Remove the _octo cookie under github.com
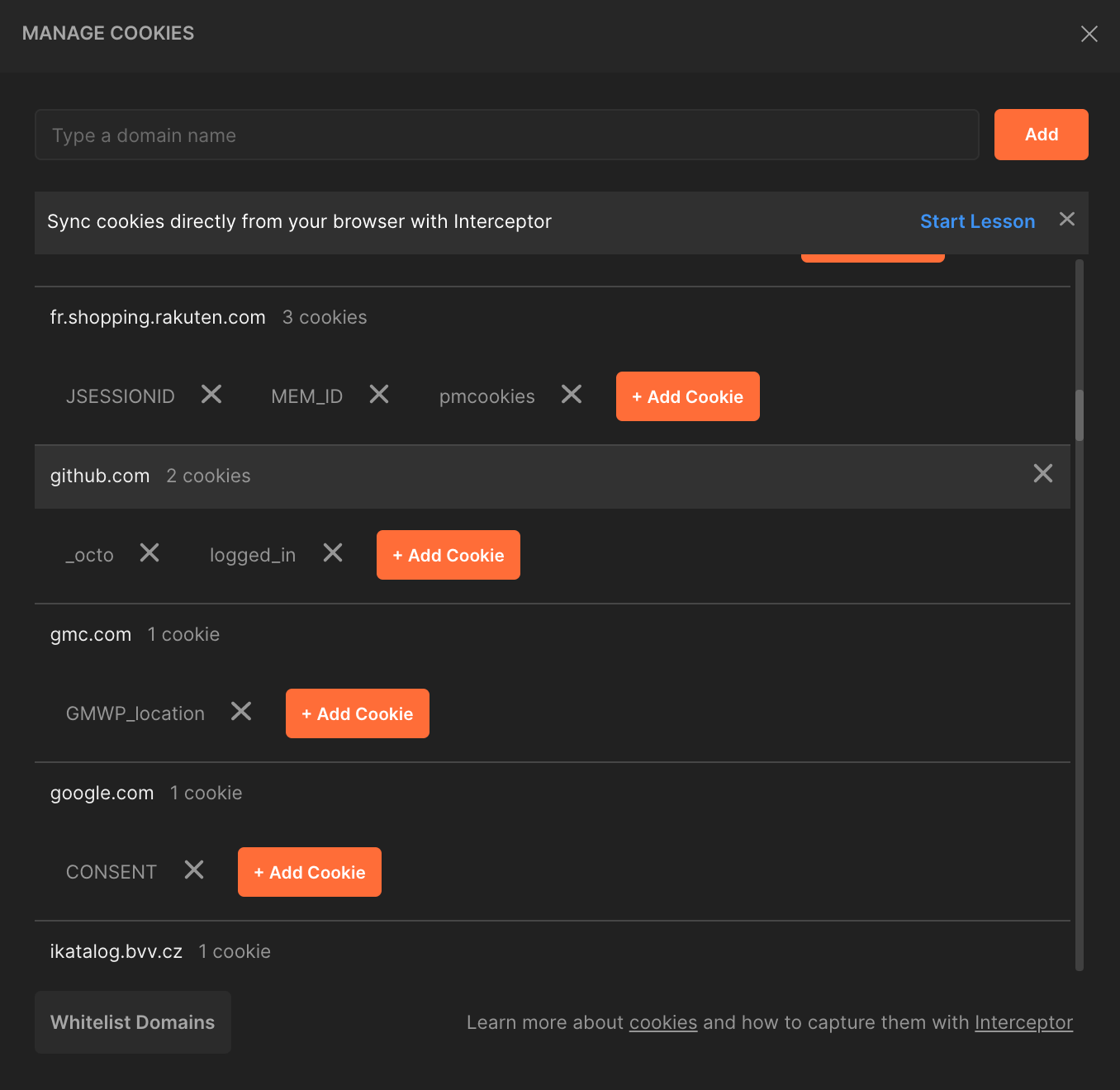The height and width of the screenshot is (1090, 1120). pyautogui.click(x=149, y=553)
